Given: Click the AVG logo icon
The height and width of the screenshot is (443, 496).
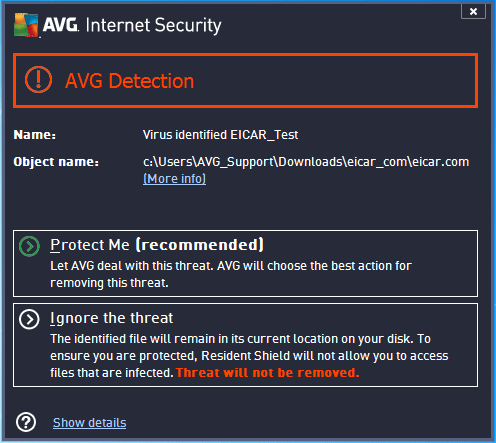Looking at the screenshot, I should point(26,25).
